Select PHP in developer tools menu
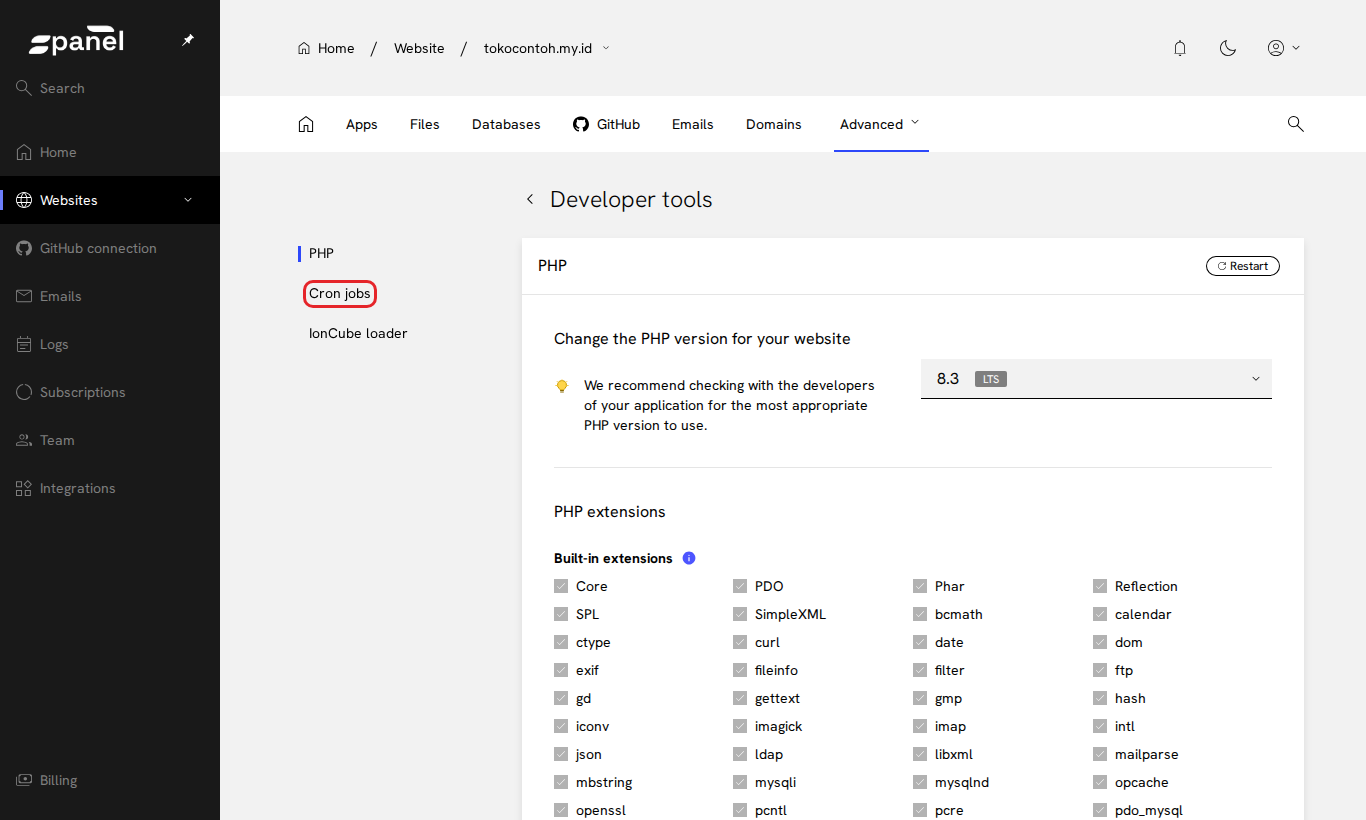This screenshot has width=1366, height=820. tap(321, 254)
